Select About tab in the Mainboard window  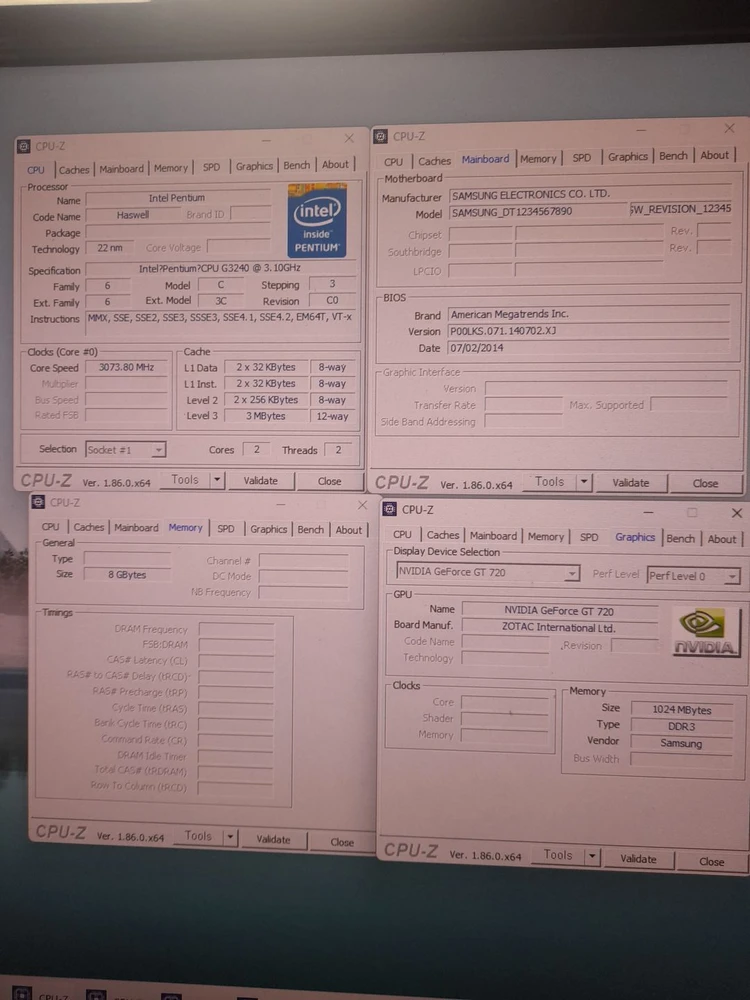point(714,155)
